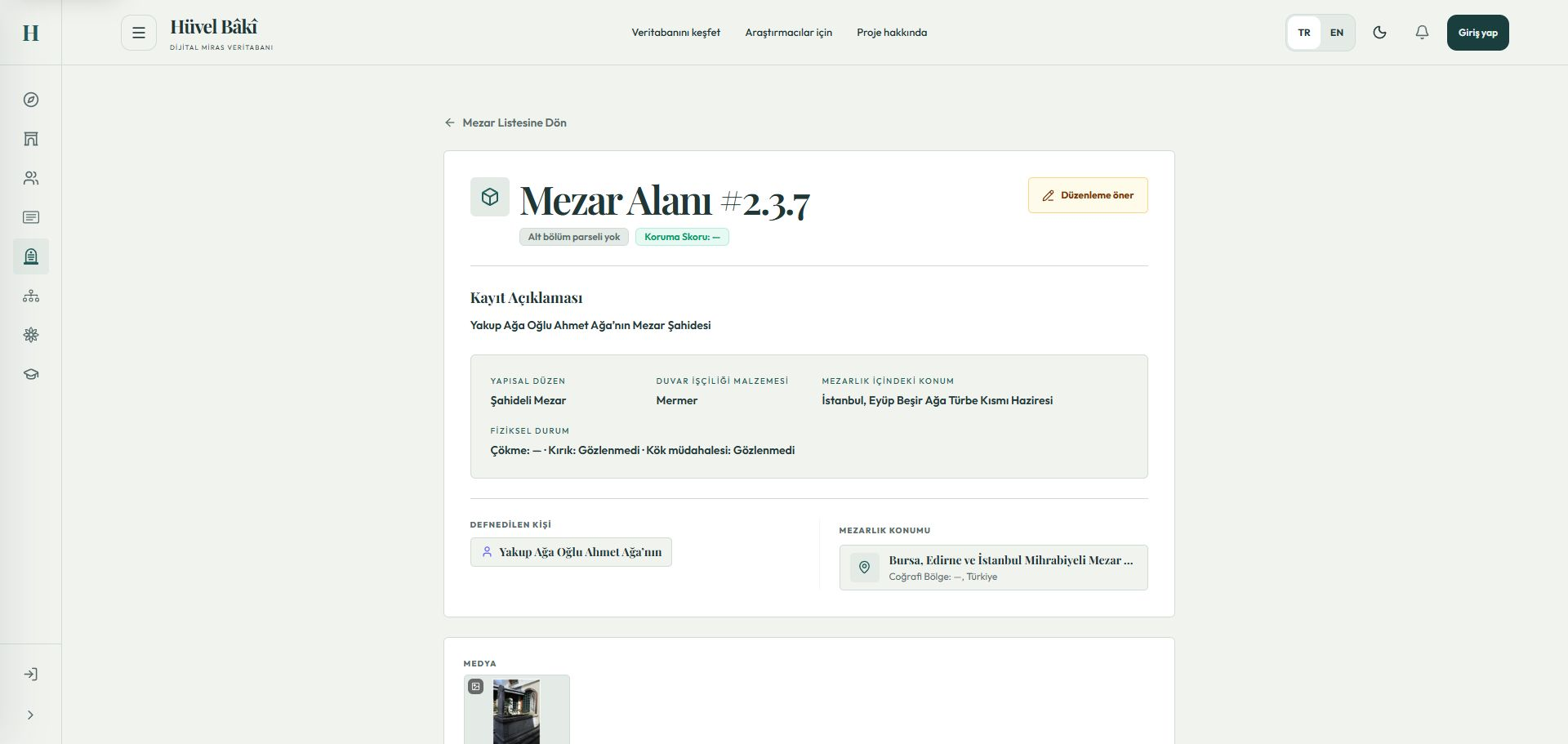Switch language to TR
Screen dimensions: 1568x744
[x=1304, y=33]
